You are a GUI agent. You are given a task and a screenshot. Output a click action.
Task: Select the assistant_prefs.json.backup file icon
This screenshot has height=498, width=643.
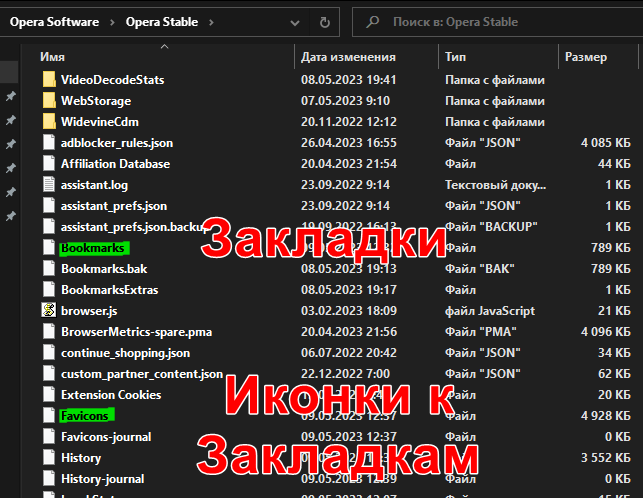[49, 226]
